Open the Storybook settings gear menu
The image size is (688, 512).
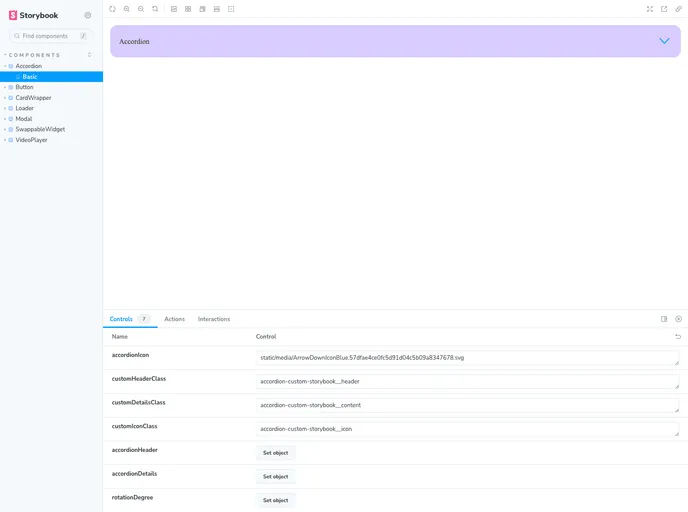(88, 15)
